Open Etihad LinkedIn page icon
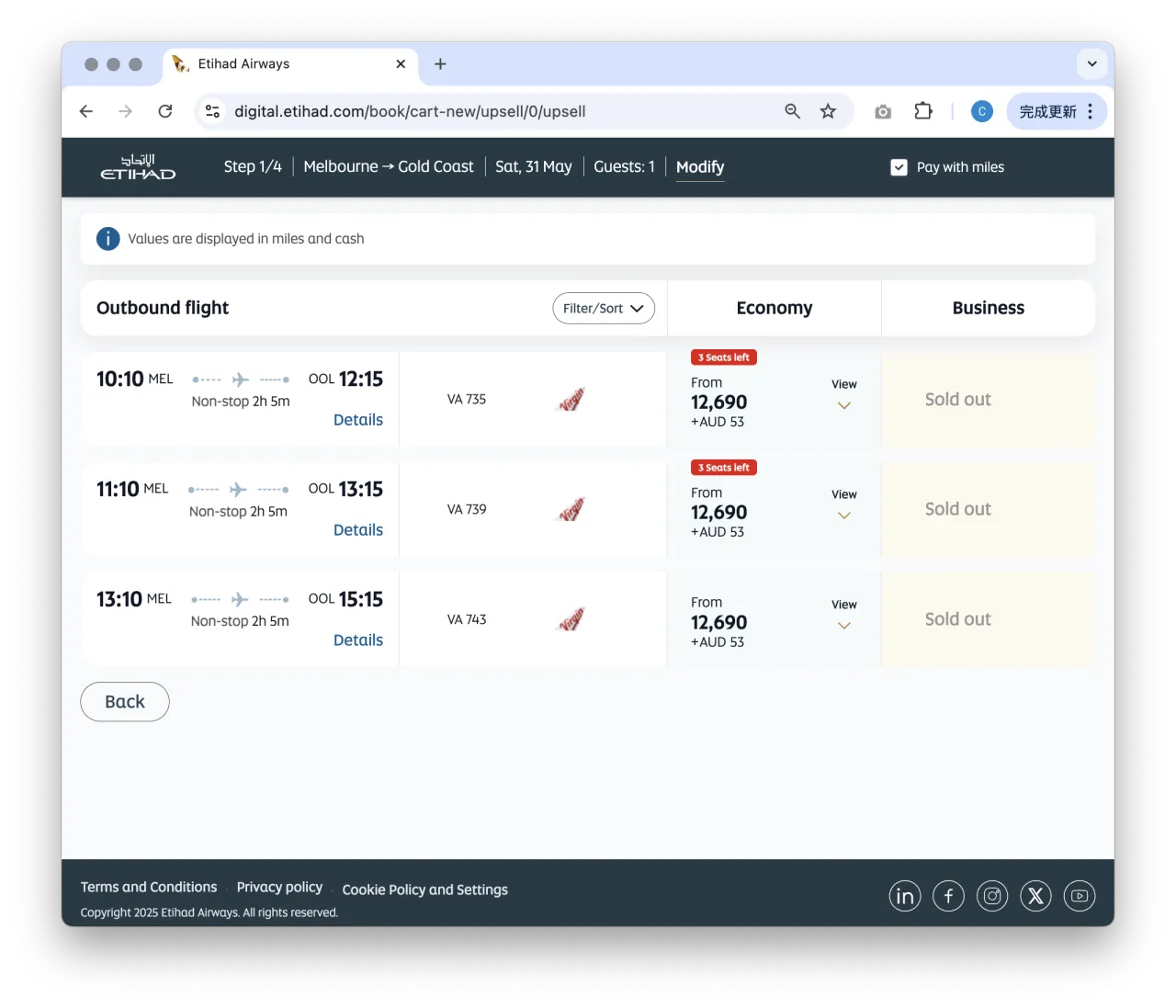 coord(905,896)
